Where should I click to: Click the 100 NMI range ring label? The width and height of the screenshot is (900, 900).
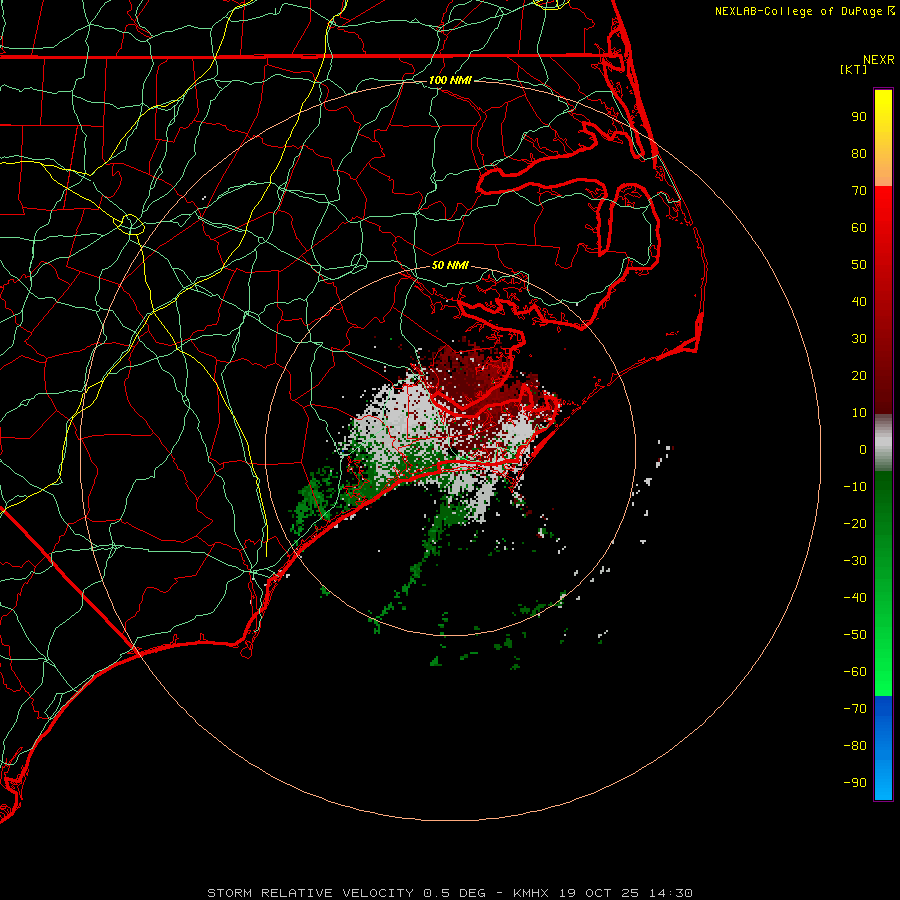450,80
